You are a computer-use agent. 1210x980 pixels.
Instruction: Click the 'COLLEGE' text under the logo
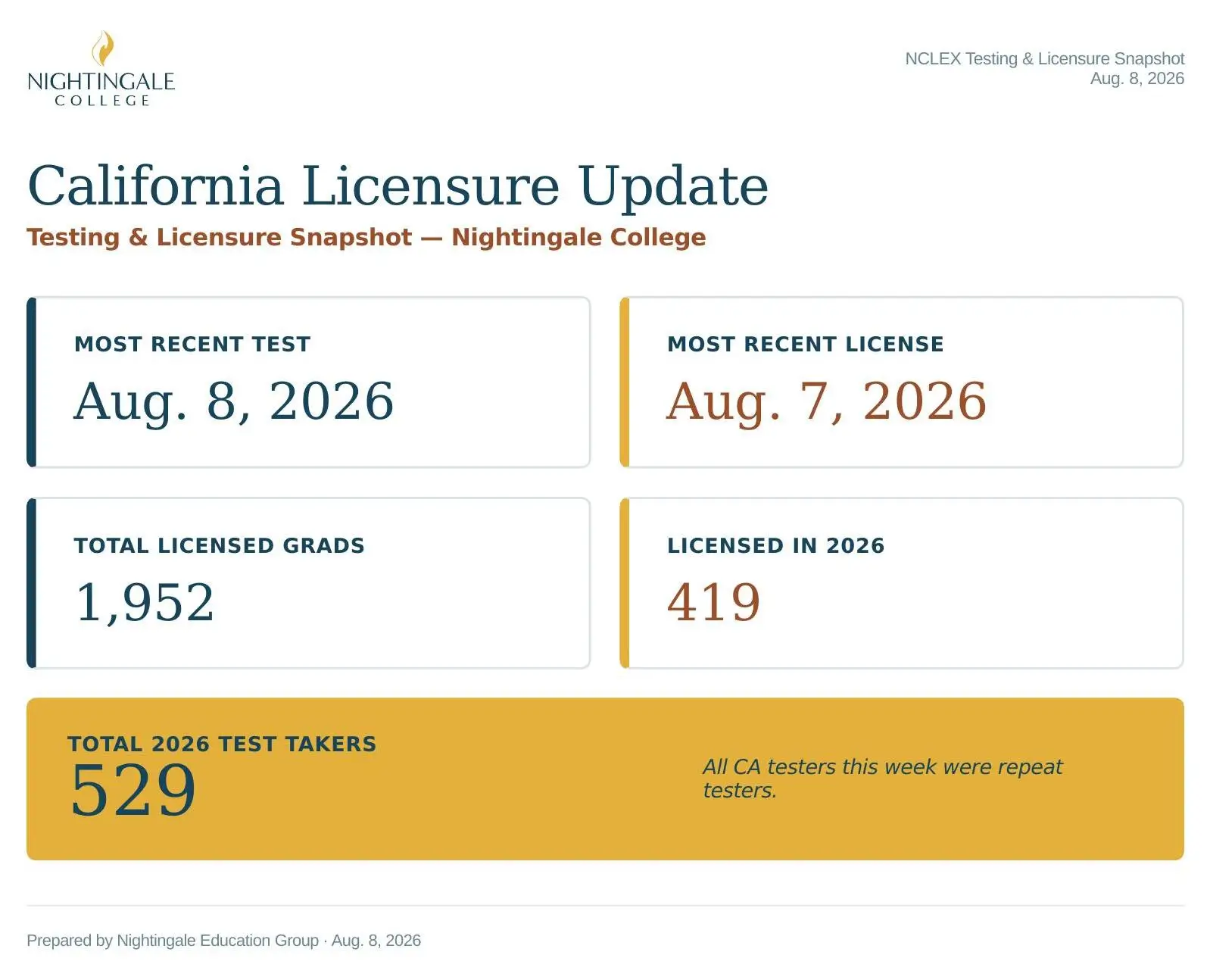[x=102, y=101]
